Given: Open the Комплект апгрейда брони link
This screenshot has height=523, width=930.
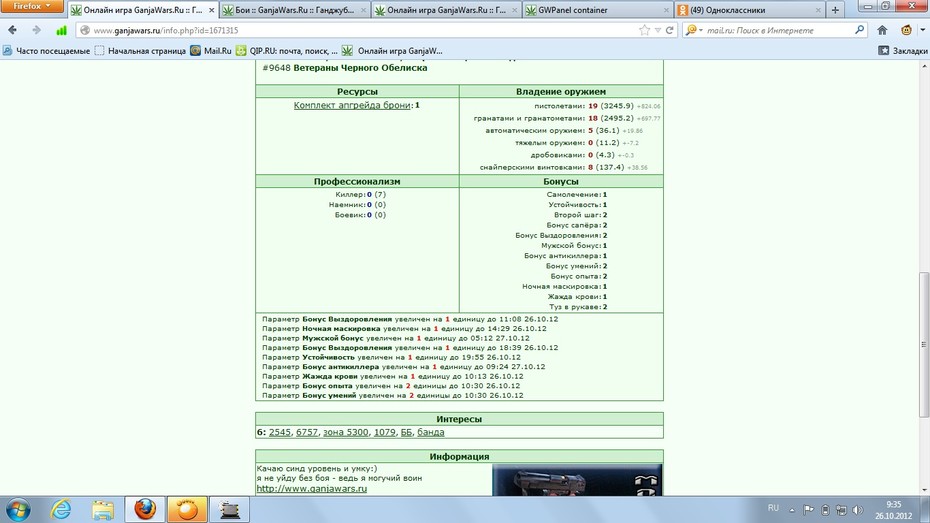Looking at the screenshot, I should tap(352, 105).
